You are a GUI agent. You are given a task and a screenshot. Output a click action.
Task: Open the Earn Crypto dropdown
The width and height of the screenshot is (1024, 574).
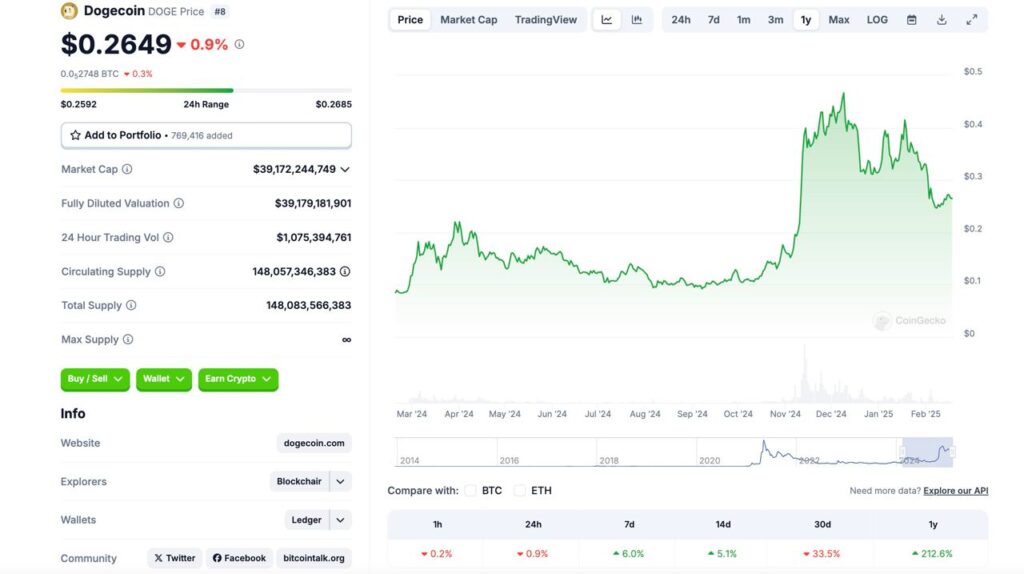click(238, 379)
